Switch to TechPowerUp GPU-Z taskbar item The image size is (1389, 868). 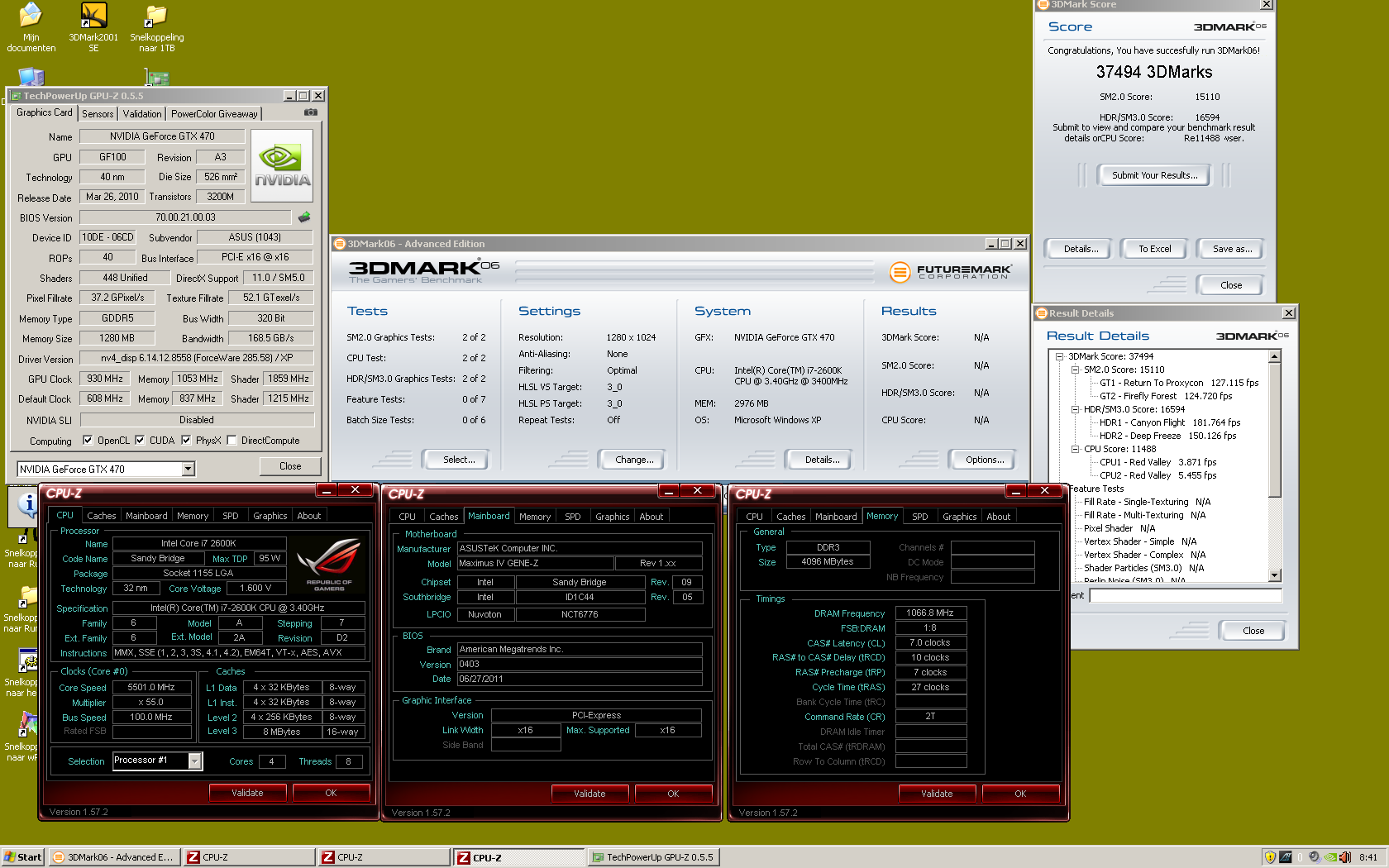[654, 857]
